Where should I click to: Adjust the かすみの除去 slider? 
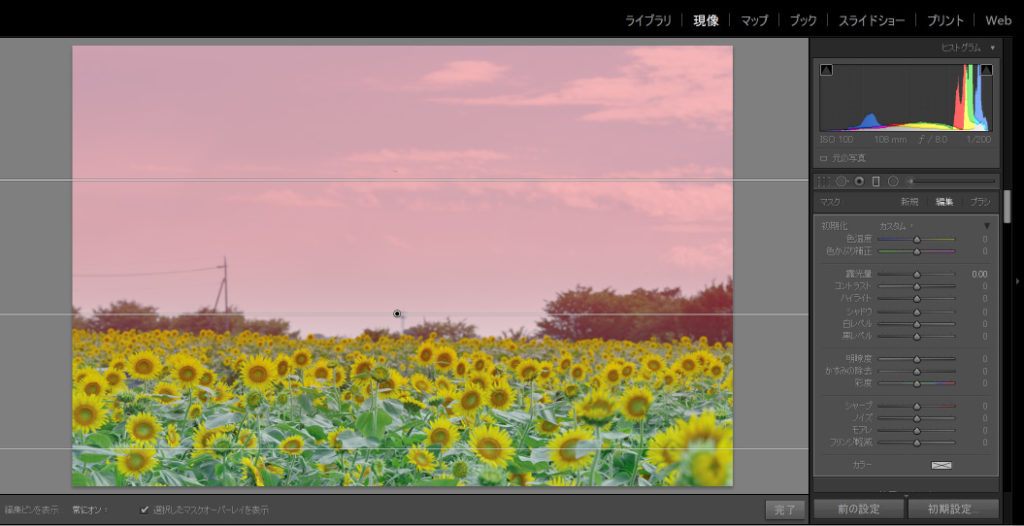[917, 371]
